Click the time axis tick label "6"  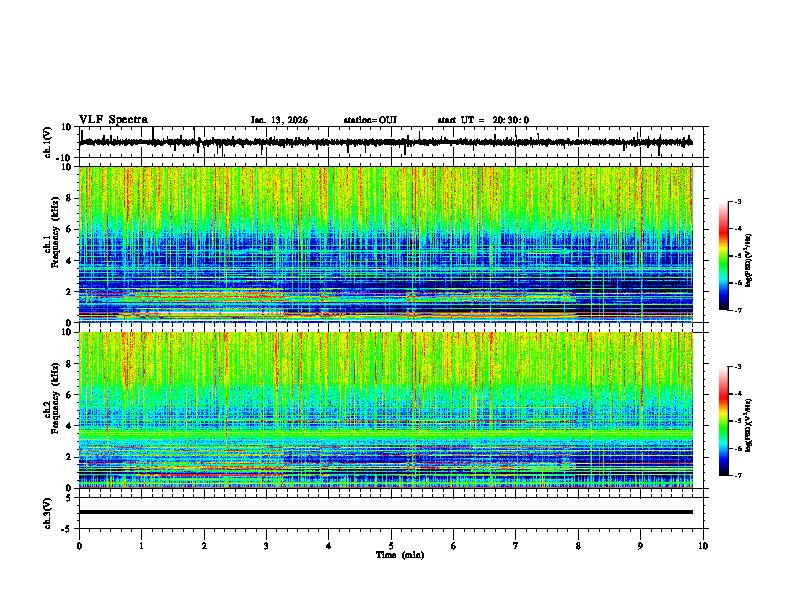pyautogui.click(x=454, y=546)
